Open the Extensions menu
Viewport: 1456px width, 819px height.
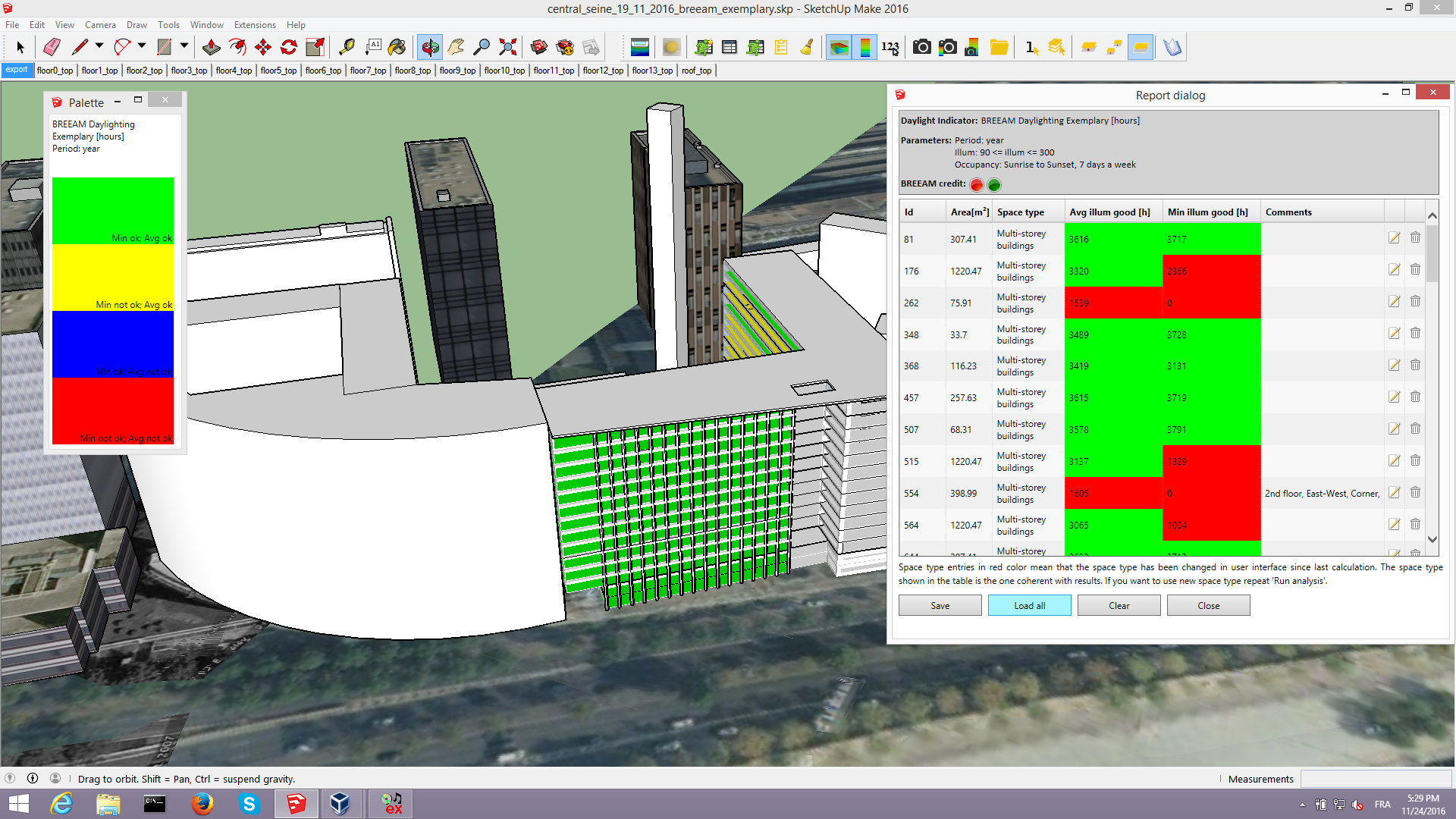(255, 25)
